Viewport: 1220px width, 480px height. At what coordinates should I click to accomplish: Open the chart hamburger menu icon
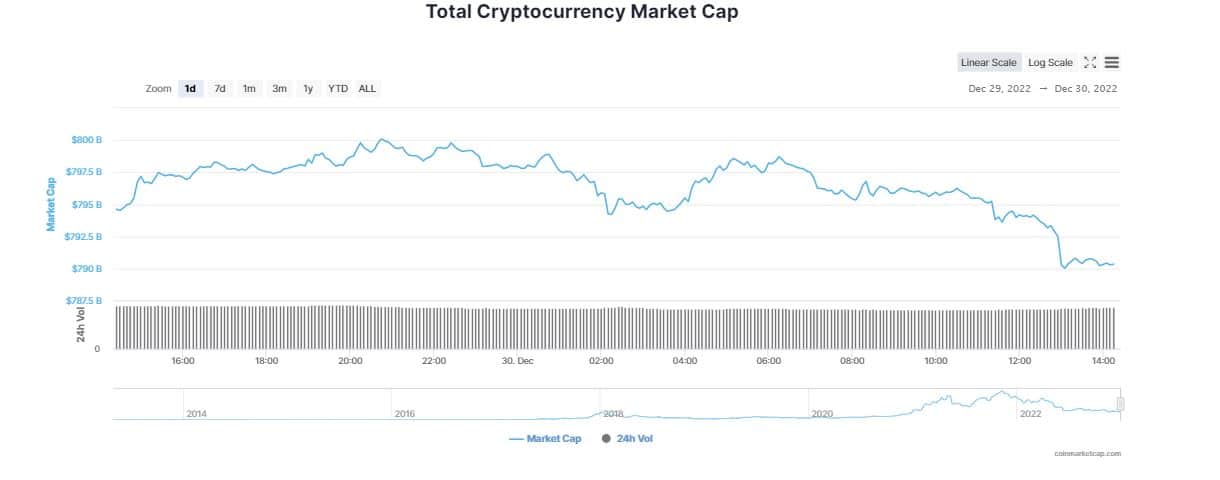pyautogui.click(x=1112, y=62)
